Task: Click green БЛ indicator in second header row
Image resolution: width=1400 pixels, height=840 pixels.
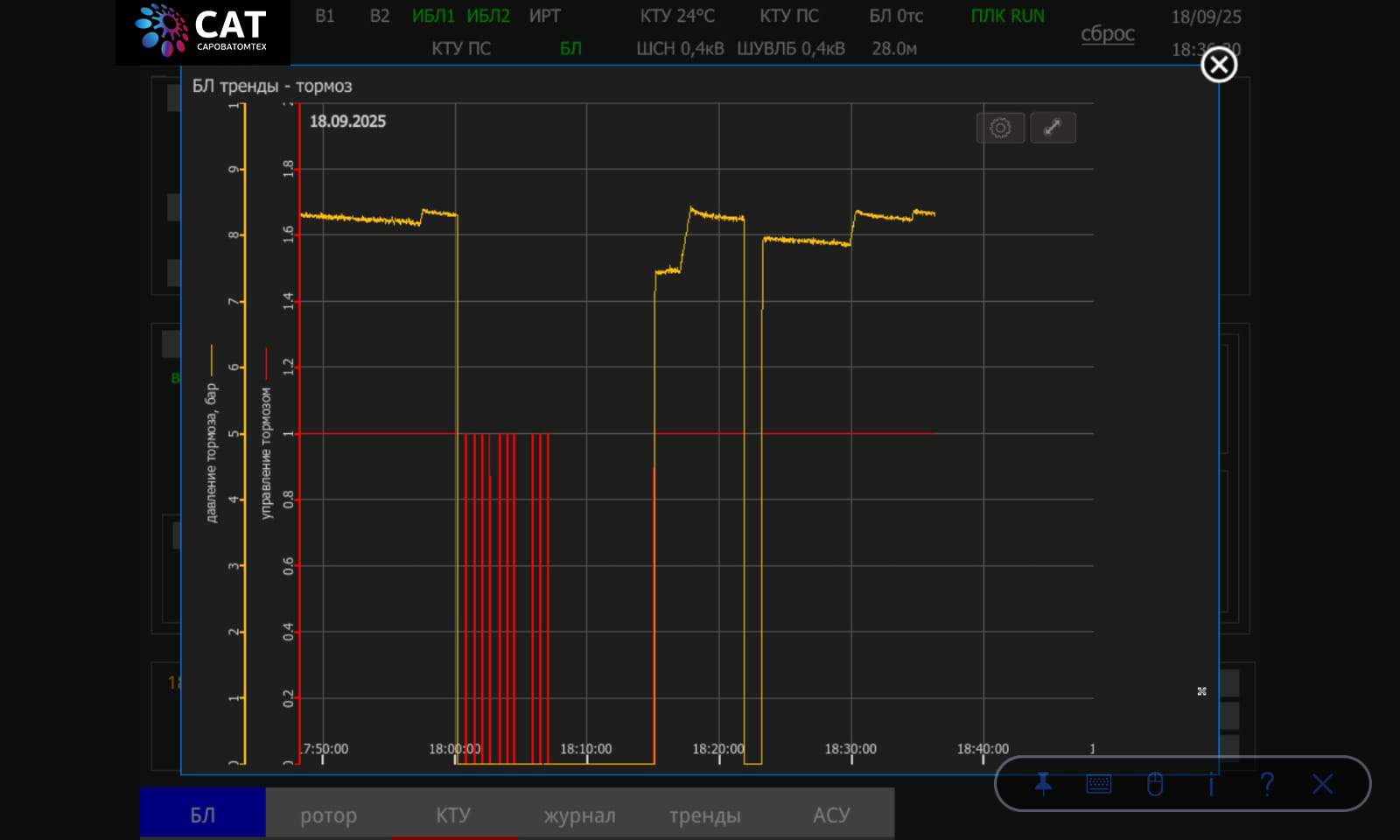Action: (x=570, y=49)
